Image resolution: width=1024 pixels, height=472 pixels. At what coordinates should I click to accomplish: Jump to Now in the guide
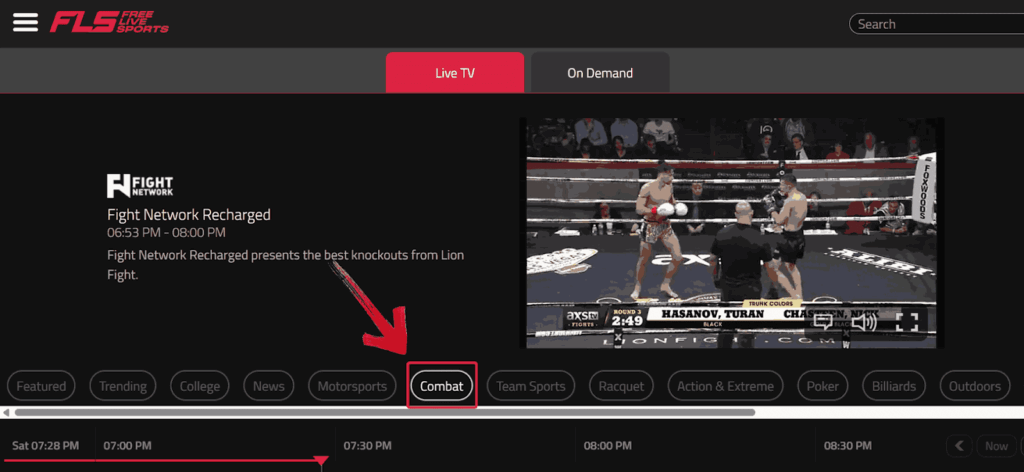click(996, 446)
